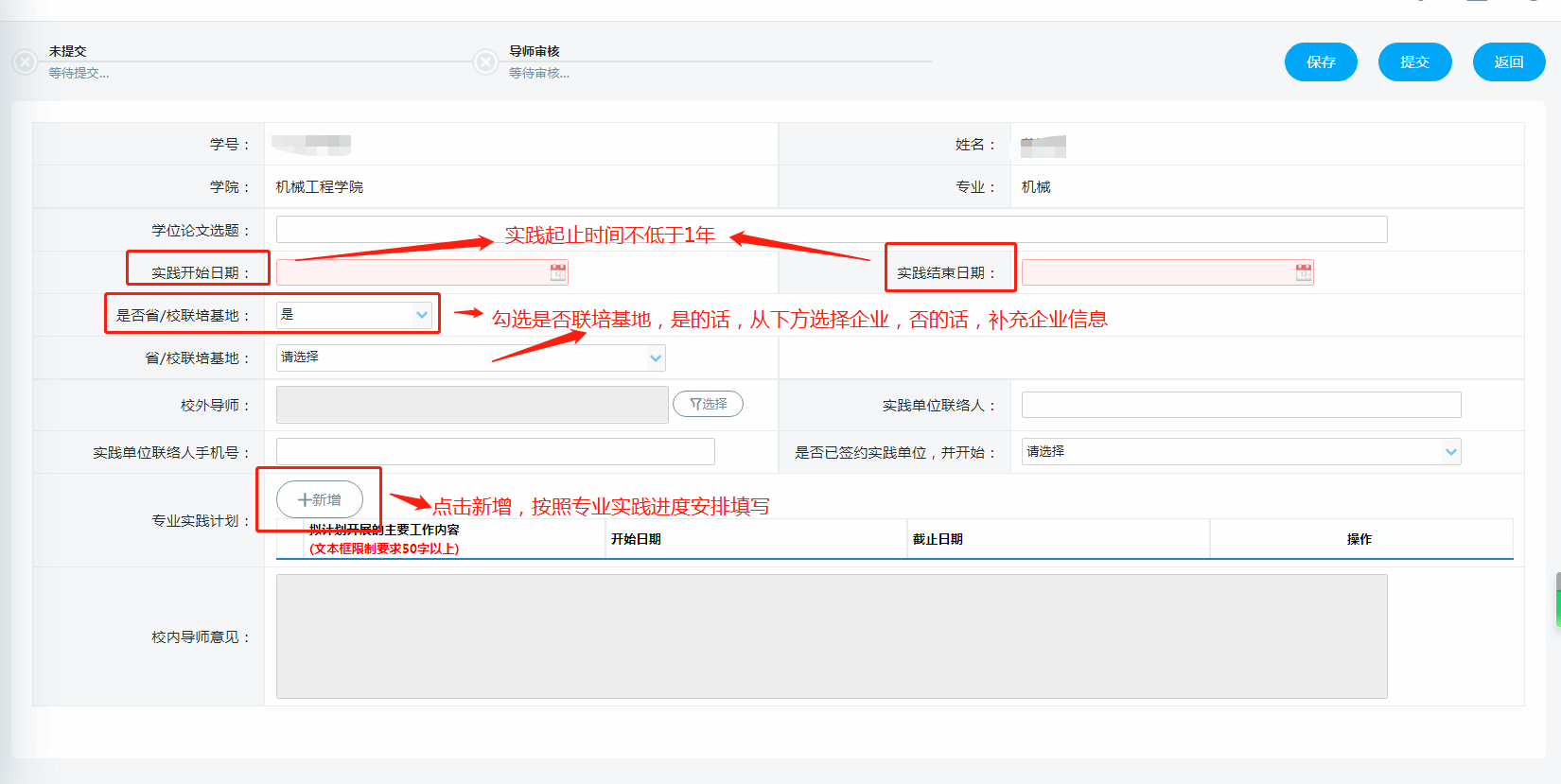Focus the 学位论文选题 text field
Image resolution: width=1561 pixels, height=784 pixels.
[x=831, y=230]
